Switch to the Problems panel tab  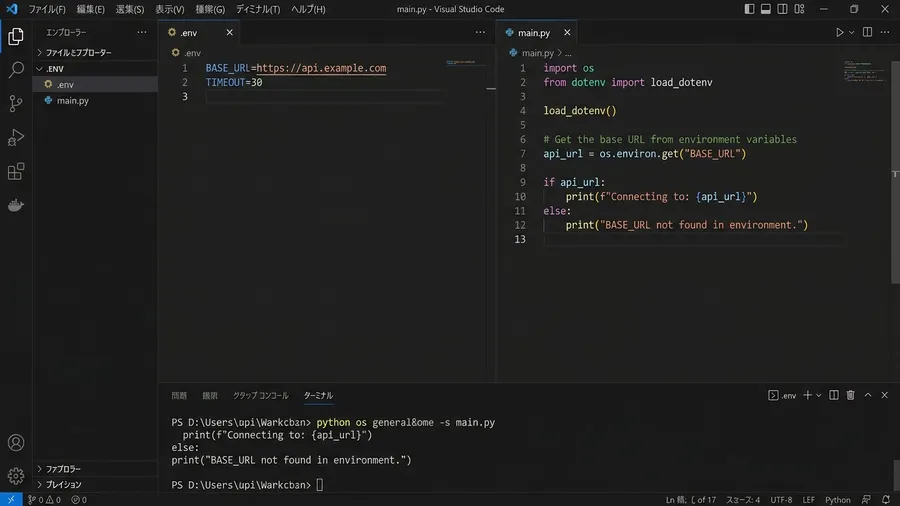tap(179, 395)
